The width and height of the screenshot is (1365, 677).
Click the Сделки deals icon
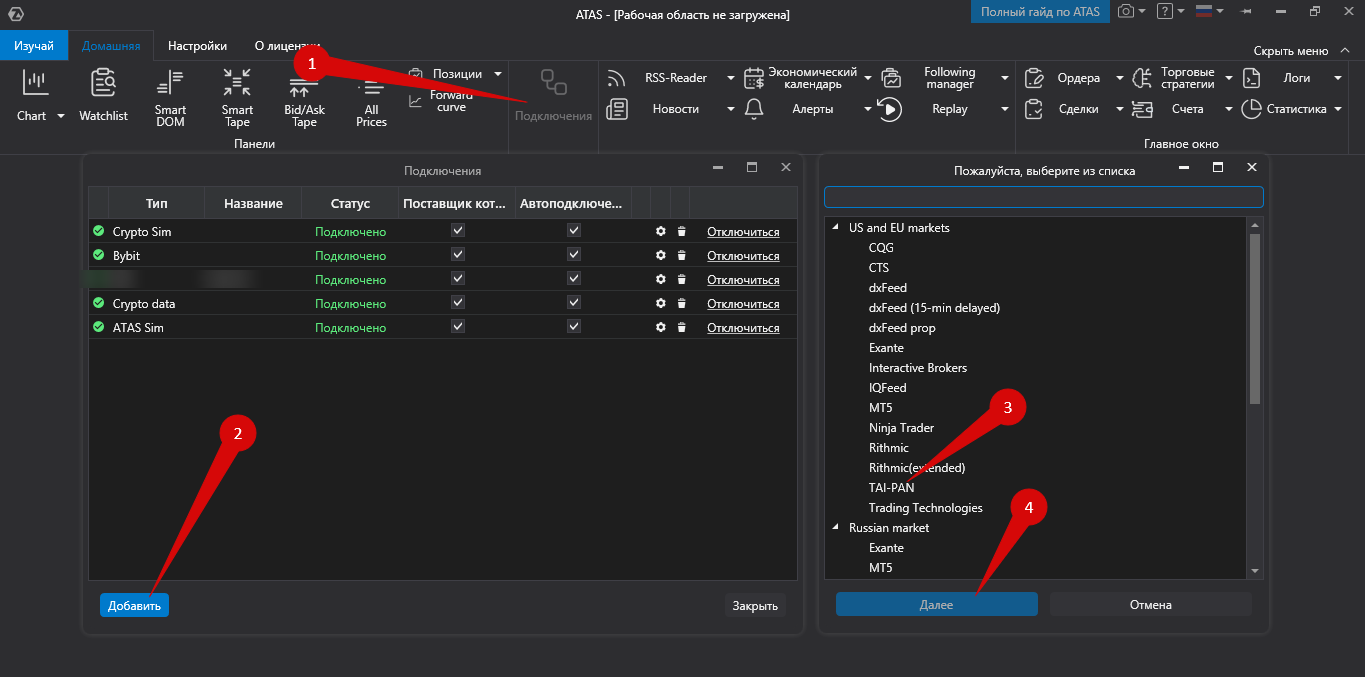(x=1035, y=109)
